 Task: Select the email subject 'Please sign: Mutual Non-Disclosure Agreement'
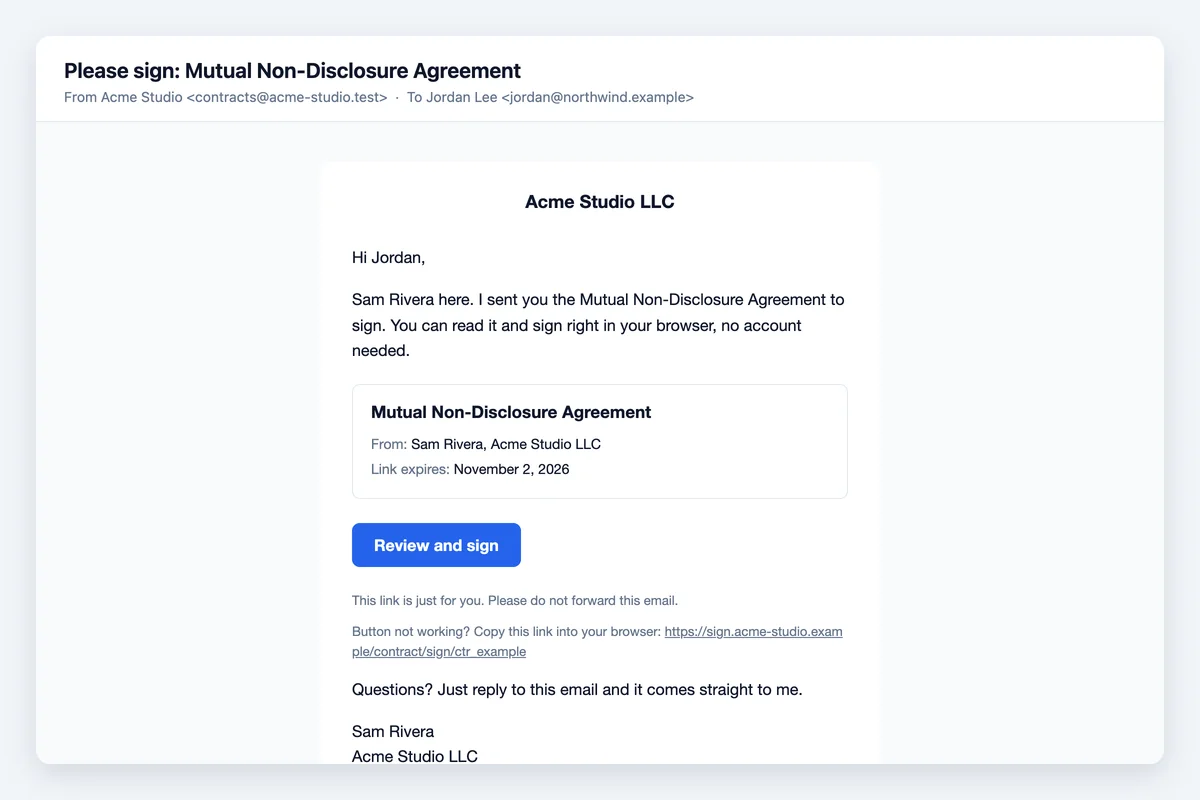292,71
